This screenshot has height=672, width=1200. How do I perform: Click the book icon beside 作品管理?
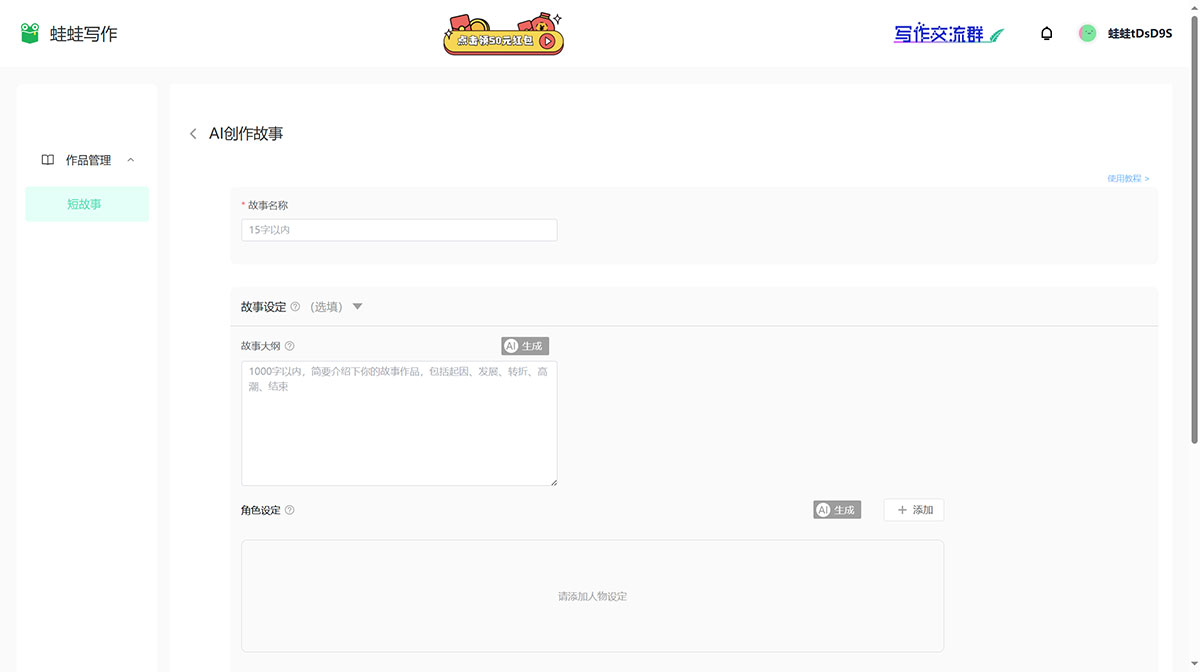click(x=47, y=160)
